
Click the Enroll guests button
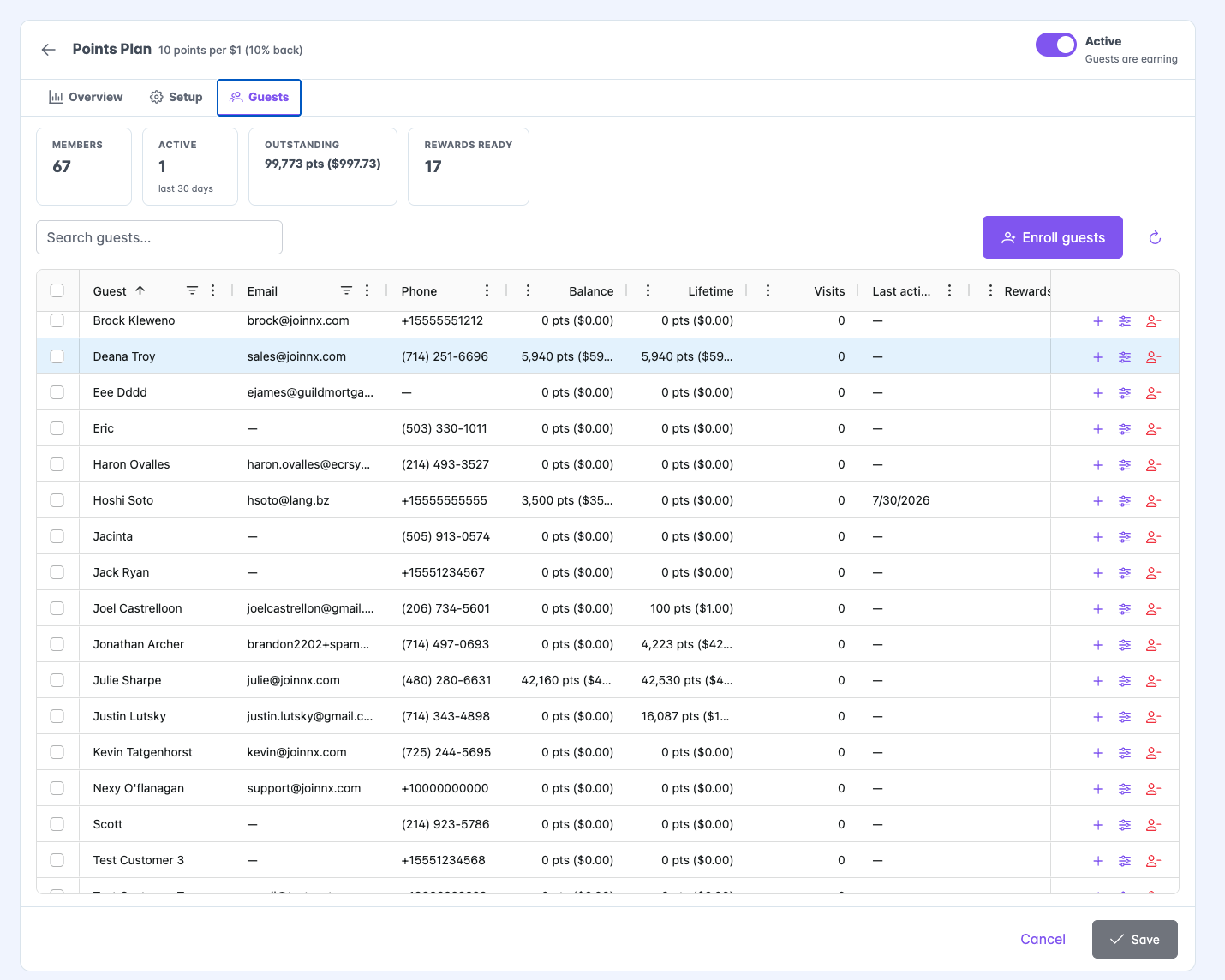click(x=1053, y=237)
